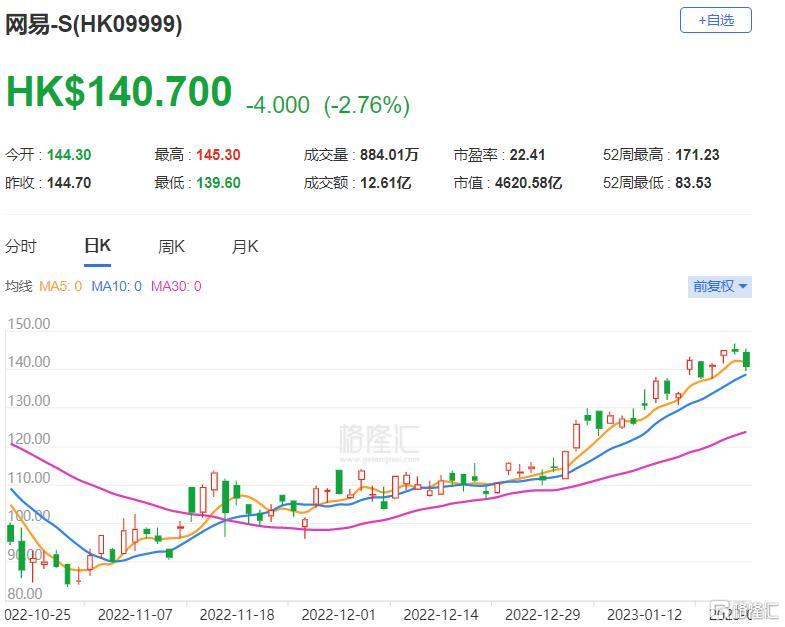785x627 pixels.
Task: Click the 2022-12-14 date axis label
Action: point(441,614)
